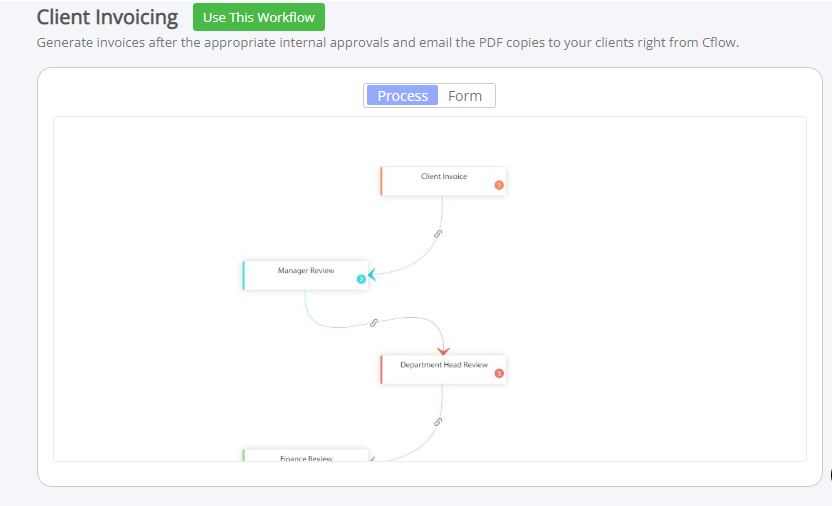832x506 pixels.
Task: Click link icon between Client Invoice and Manager Review
Action: coord(438,234)
